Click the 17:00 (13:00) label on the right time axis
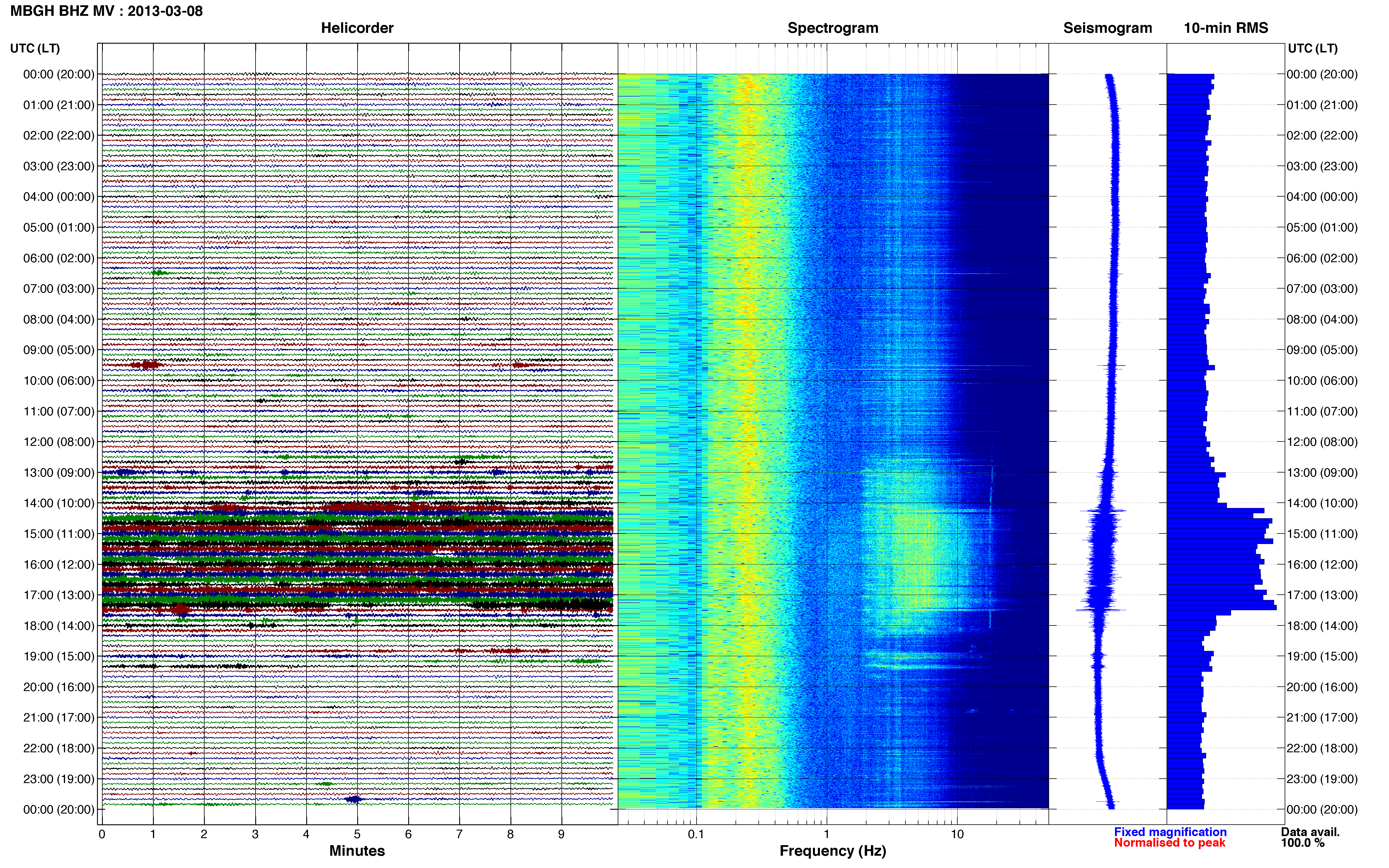The image size is (1389, 868). coord(1322,595)
